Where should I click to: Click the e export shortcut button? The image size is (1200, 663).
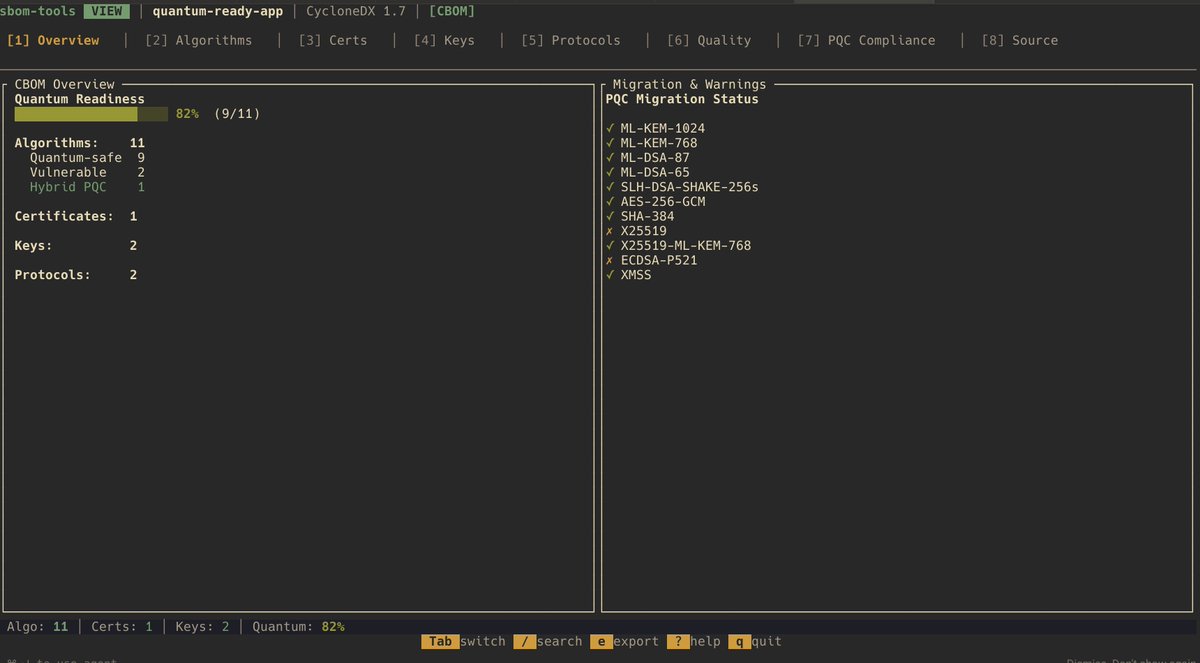click(625, 641)
